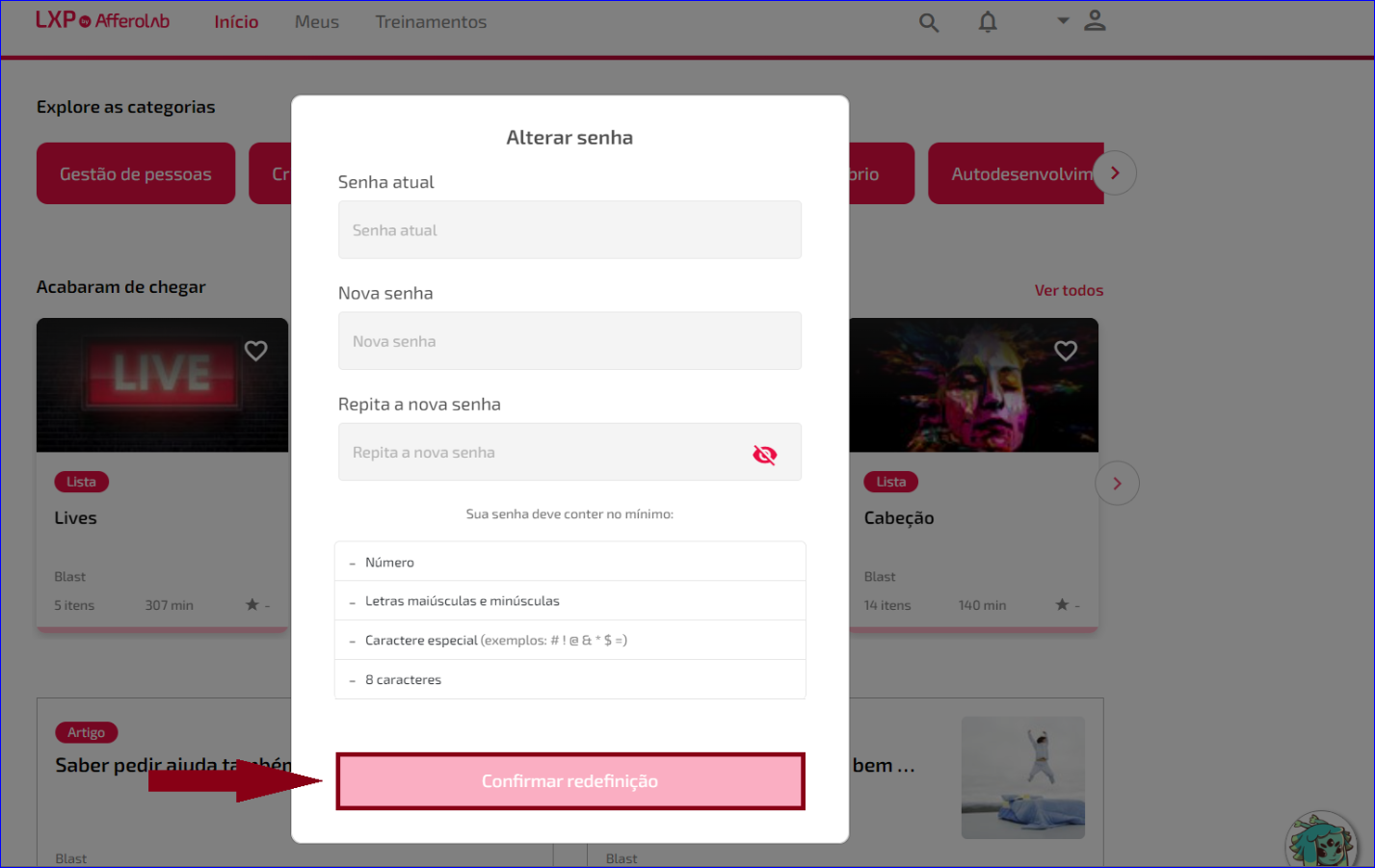Screen dimensions: 1375x868
Task: Click the Lives card star rating
Action: pos(257,605)
